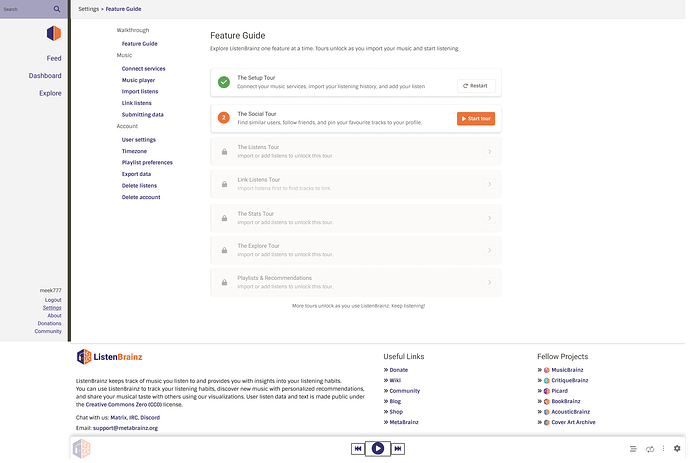Viewport: 690px width, 463px height.
Task: Open meek777 user profile link
Action: [x=51, y=290]
